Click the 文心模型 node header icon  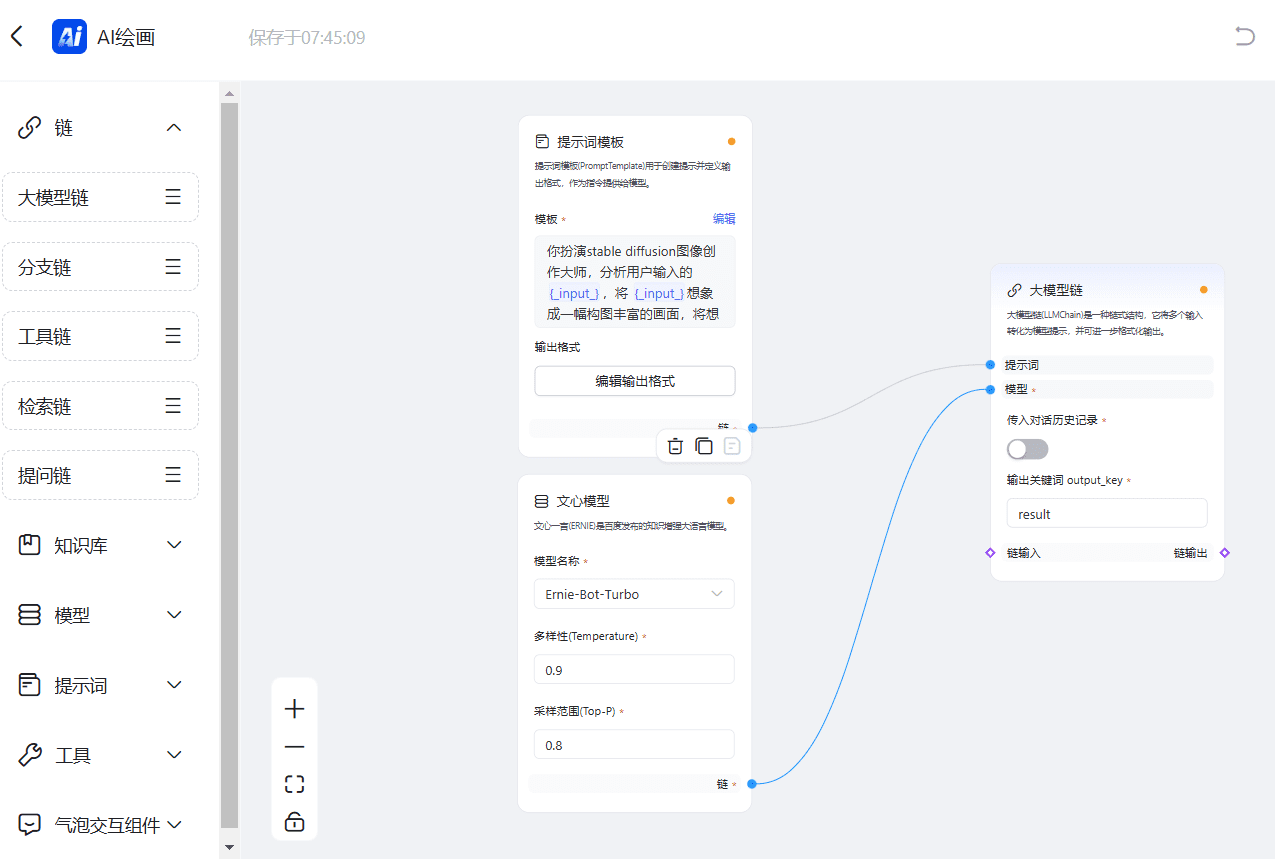point(542,501)
